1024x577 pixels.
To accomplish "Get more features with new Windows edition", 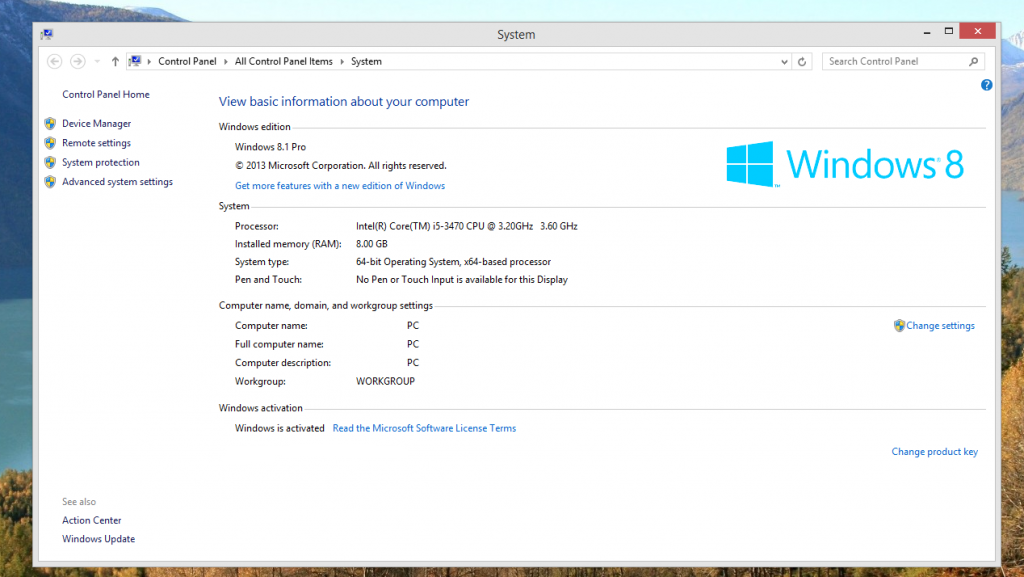I will tap(340, 186).
